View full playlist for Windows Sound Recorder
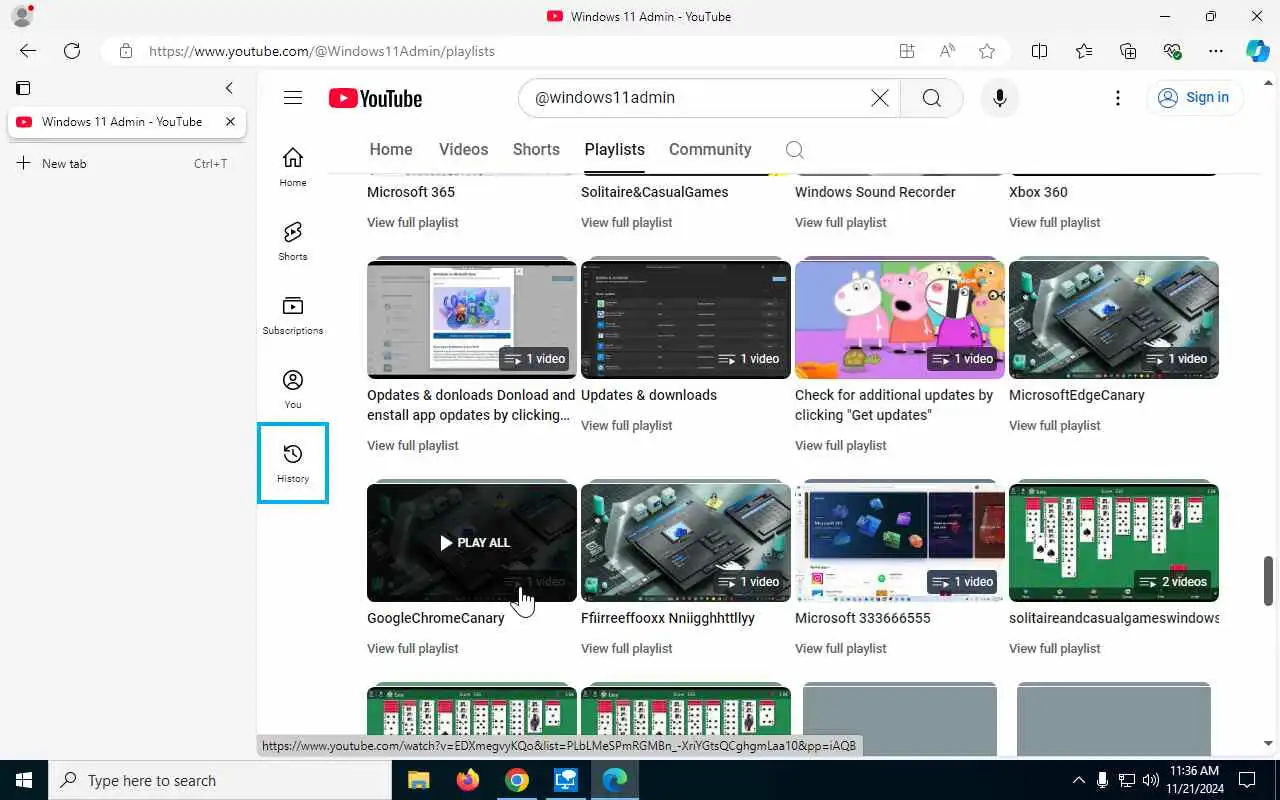 pyautogui.click(x=841, y=223)
